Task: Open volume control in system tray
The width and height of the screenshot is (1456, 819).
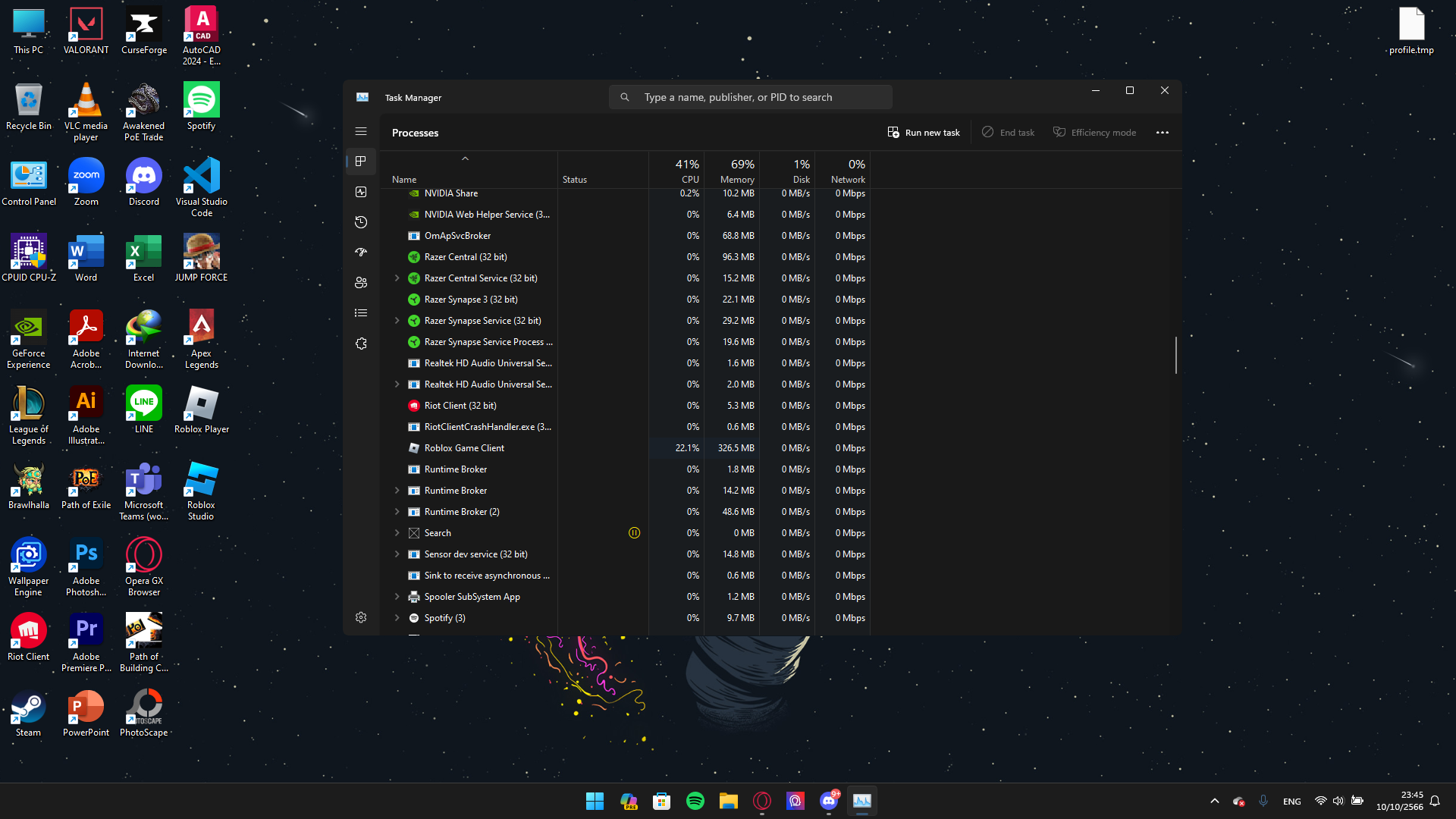Action: click(1338, 801)
